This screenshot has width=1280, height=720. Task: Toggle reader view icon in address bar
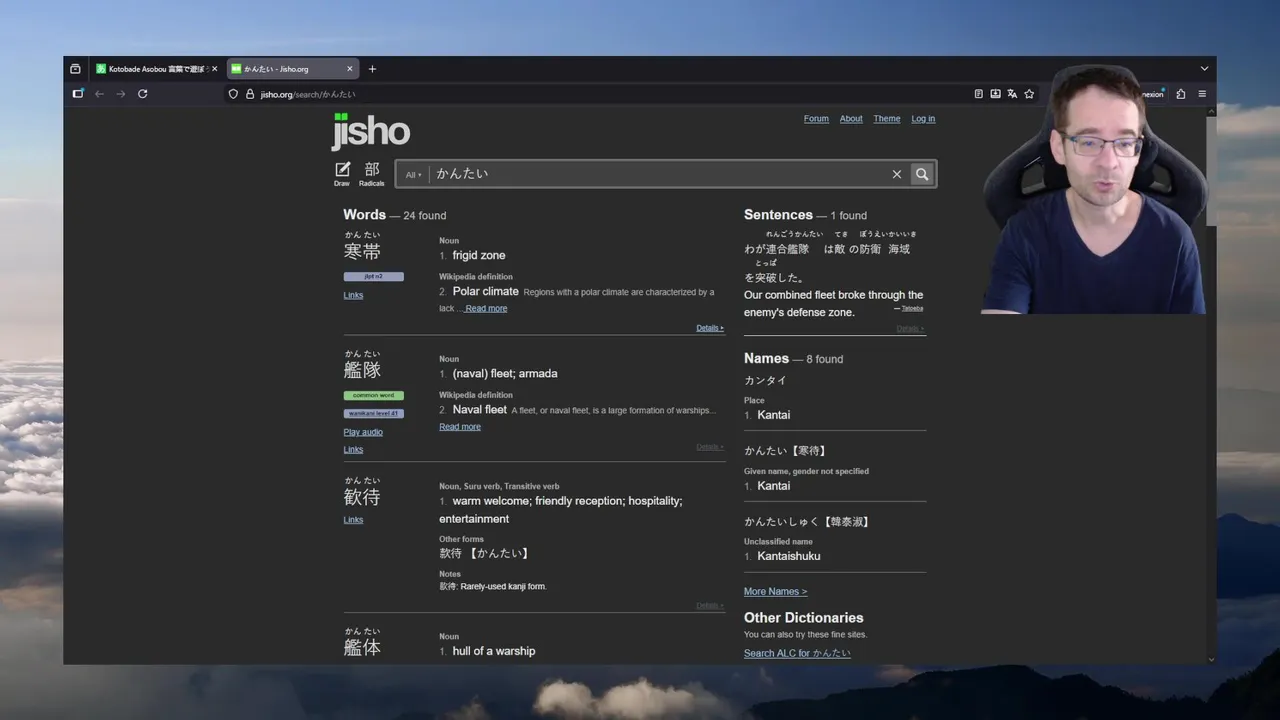click(978, 94)
